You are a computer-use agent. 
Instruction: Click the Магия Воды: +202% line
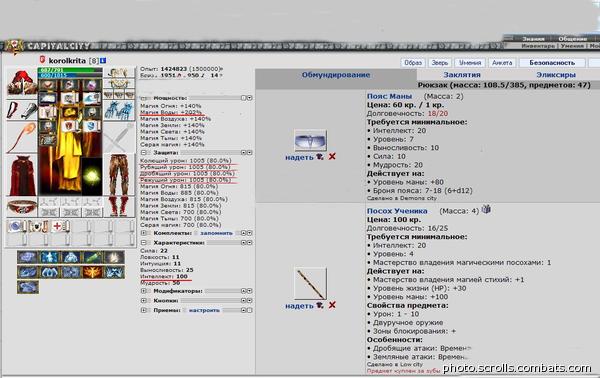[x=171, y=112]
